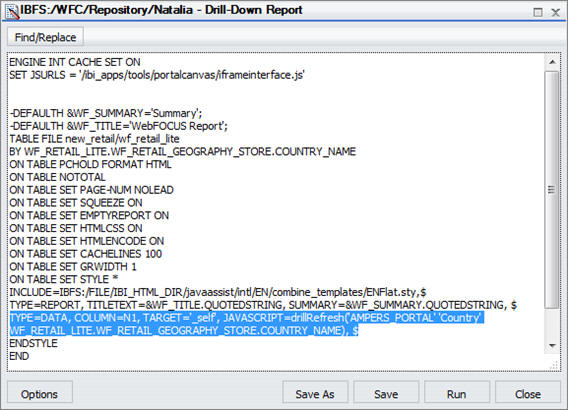Save the procedure
This screenshot has height=410, width=568.
(386, 394)
